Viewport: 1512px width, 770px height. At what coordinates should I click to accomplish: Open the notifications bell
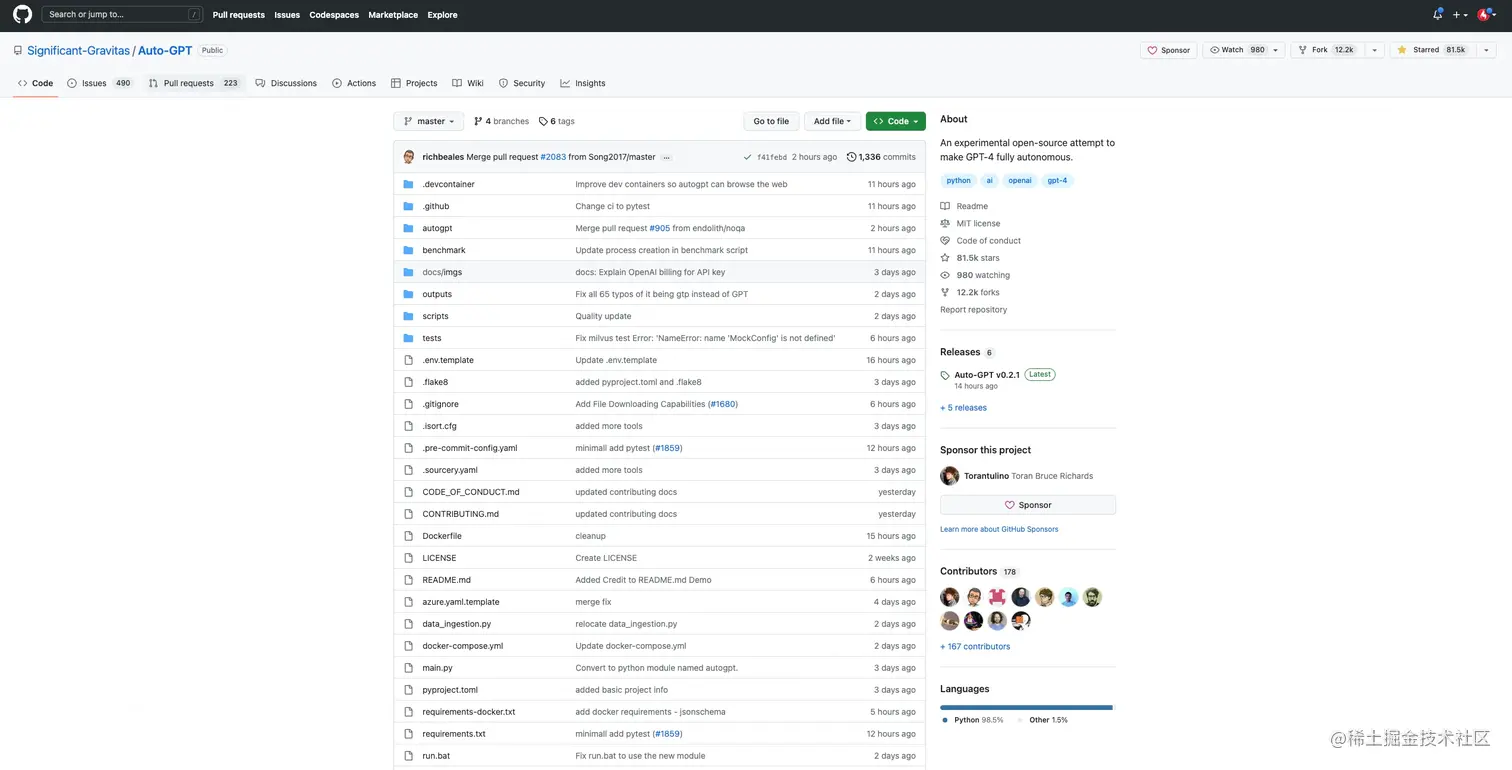1437,15
